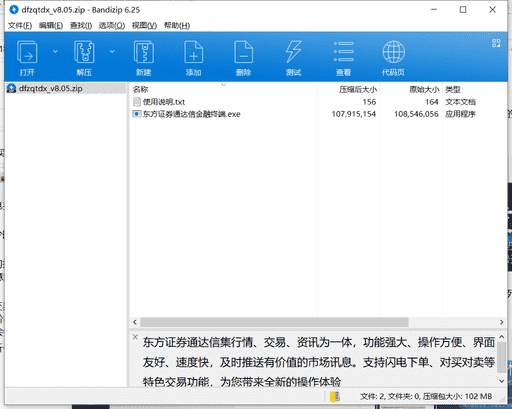Click the status bar archive icon
Image resolution: width=512 pixels, height=409 pixels.
335,397
